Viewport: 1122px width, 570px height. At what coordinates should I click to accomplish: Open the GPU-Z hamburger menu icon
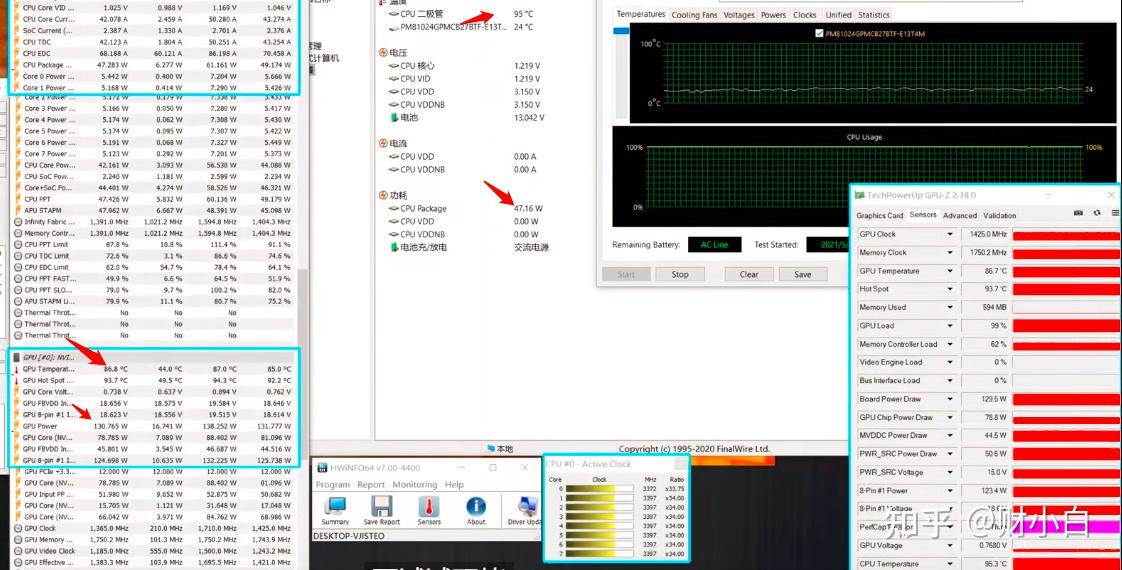pyautogui.click(x=1115, y=213)
